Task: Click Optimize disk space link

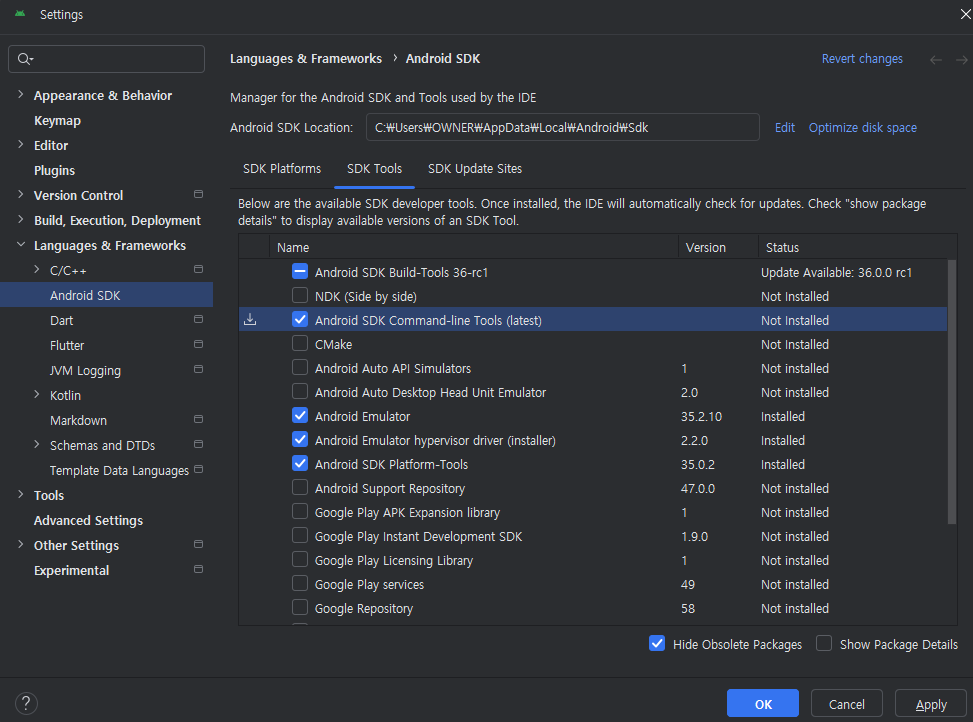Action: pos(863,128)
